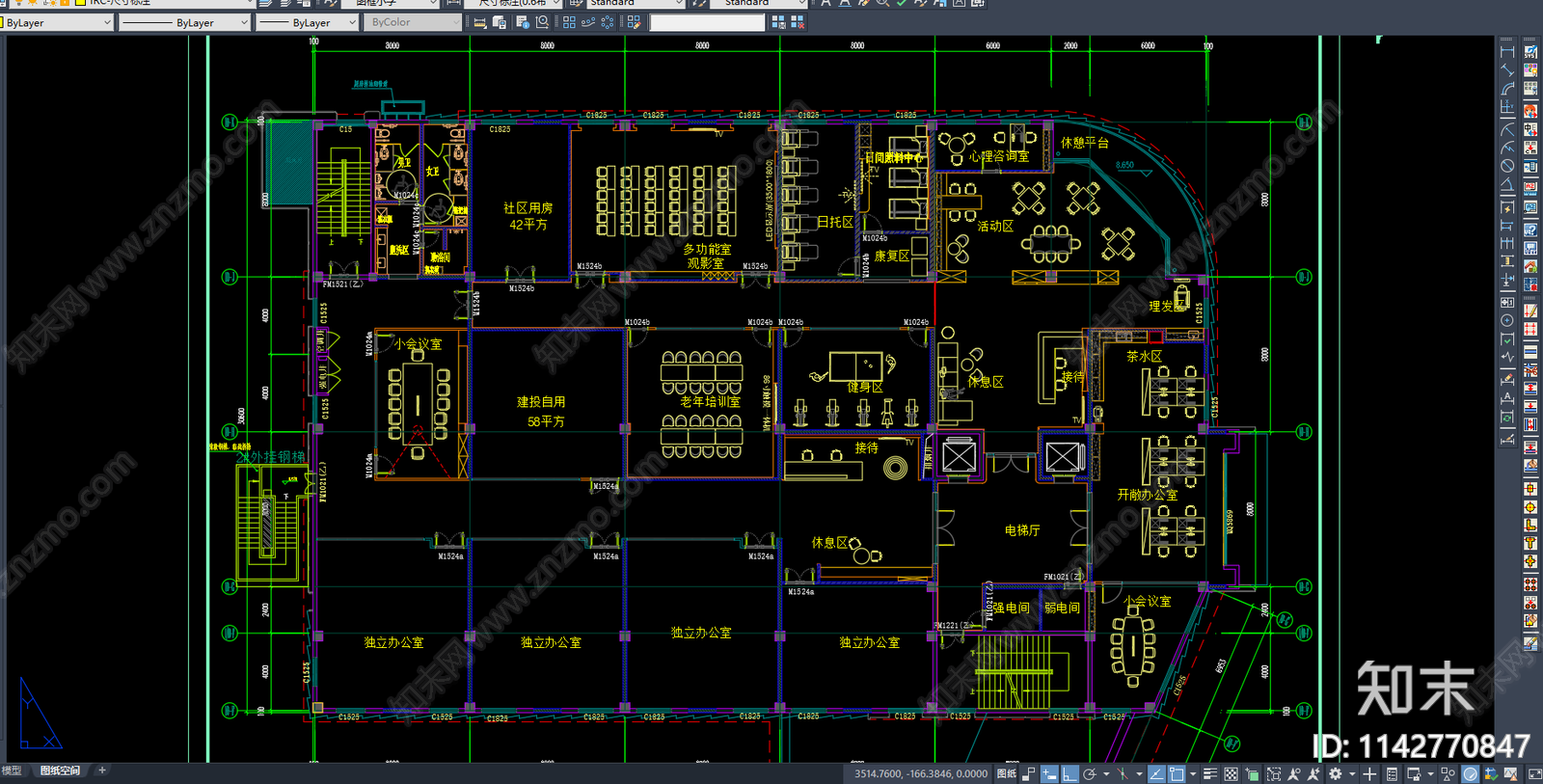The width and height of the screenshot is (1543, 784).
Task: Open the ByLayer linetype dropdown
Action: tap(185, 22)
